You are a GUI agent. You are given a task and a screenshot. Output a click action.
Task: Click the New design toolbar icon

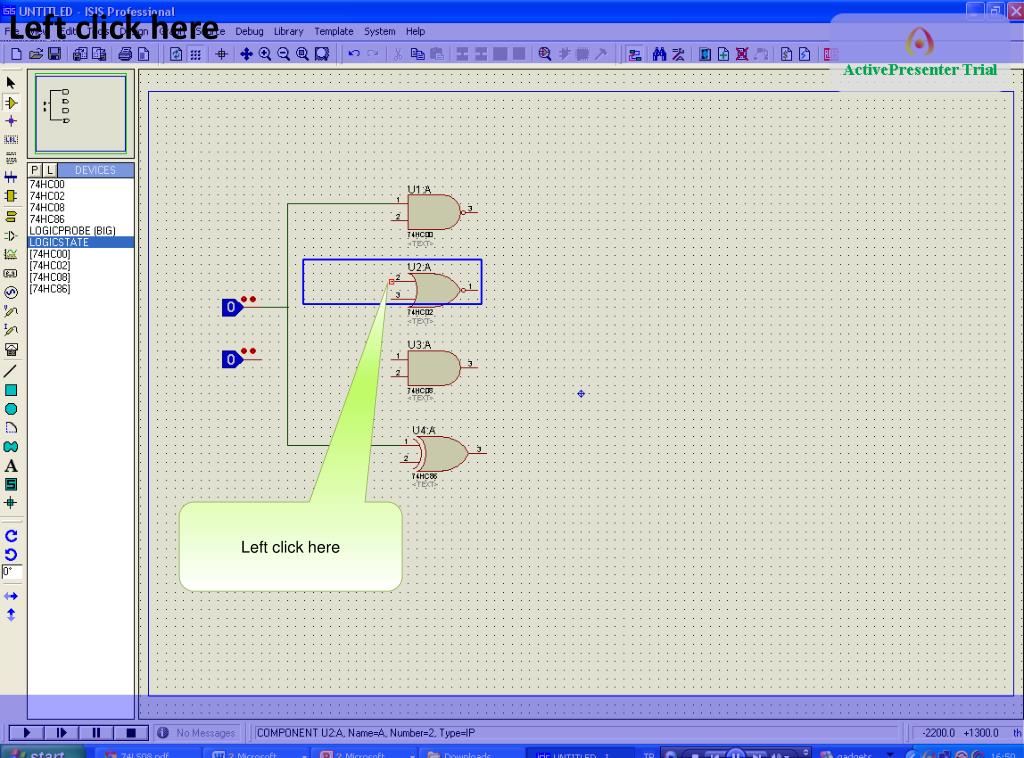16,54
